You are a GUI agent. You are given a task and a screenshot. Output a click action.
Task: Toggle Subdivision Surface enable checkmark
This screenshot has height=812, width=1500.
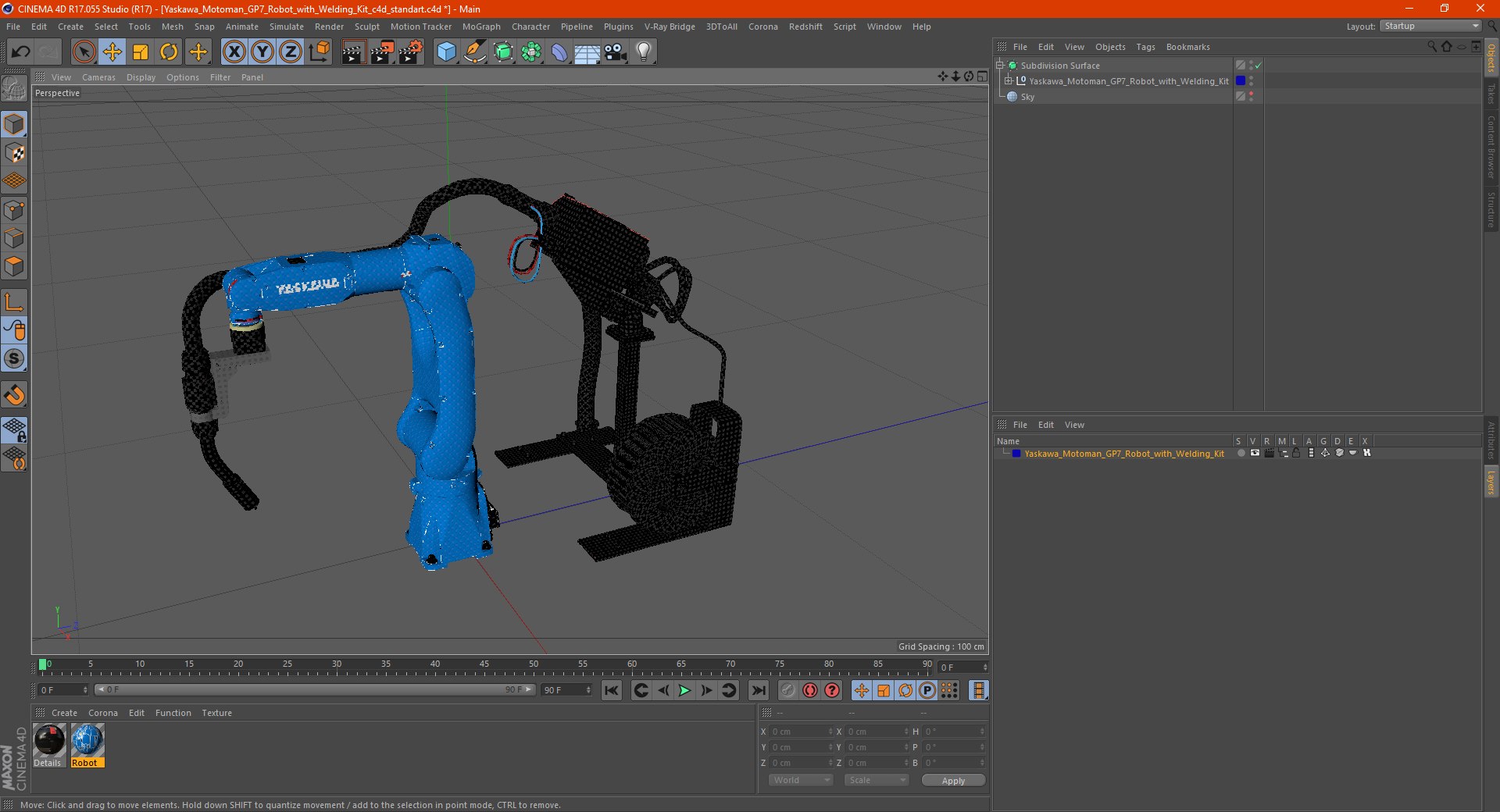[1258, 66]
